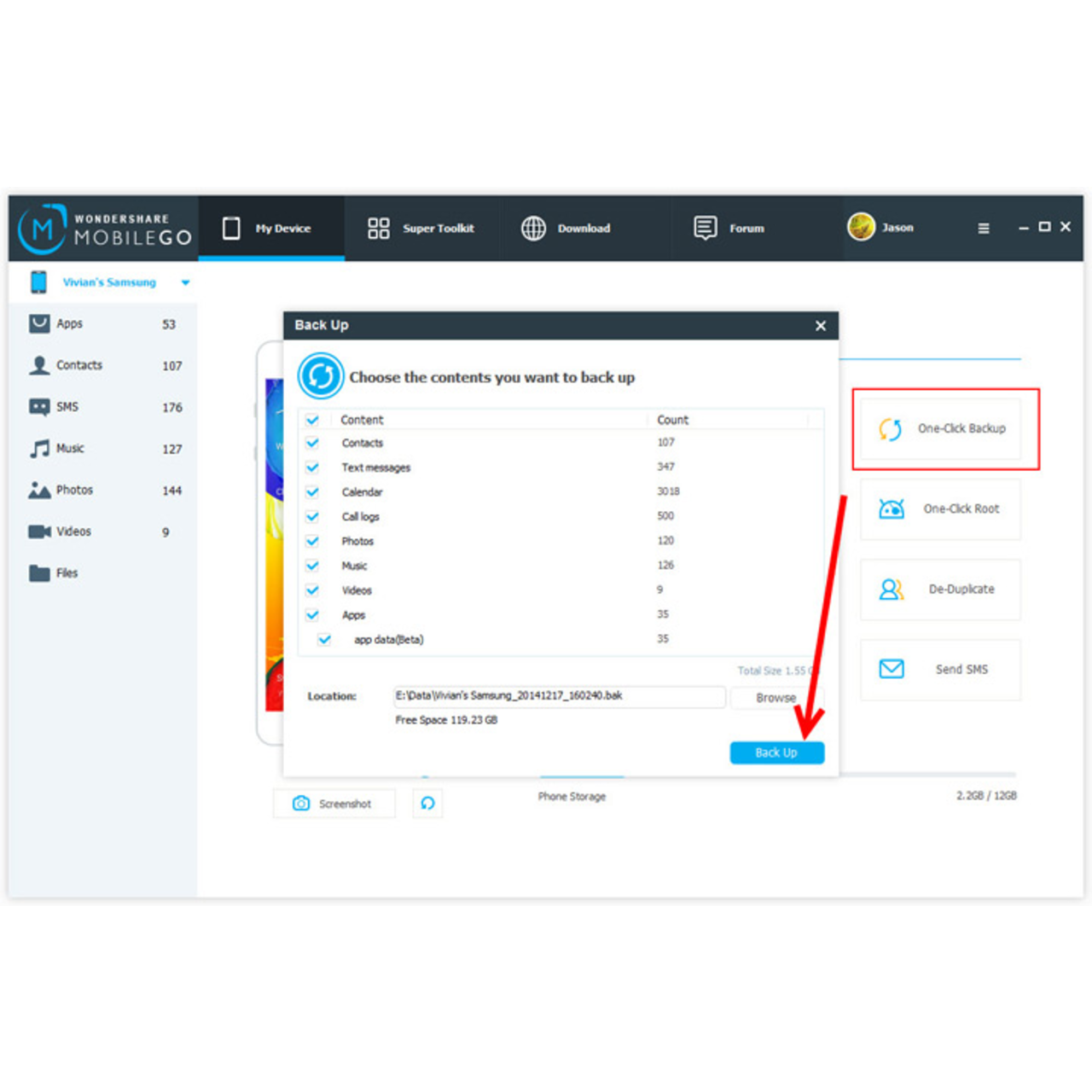Uncheck app data(Beta) under Apps
1092x1092 pixels.
tap(325, 639)
